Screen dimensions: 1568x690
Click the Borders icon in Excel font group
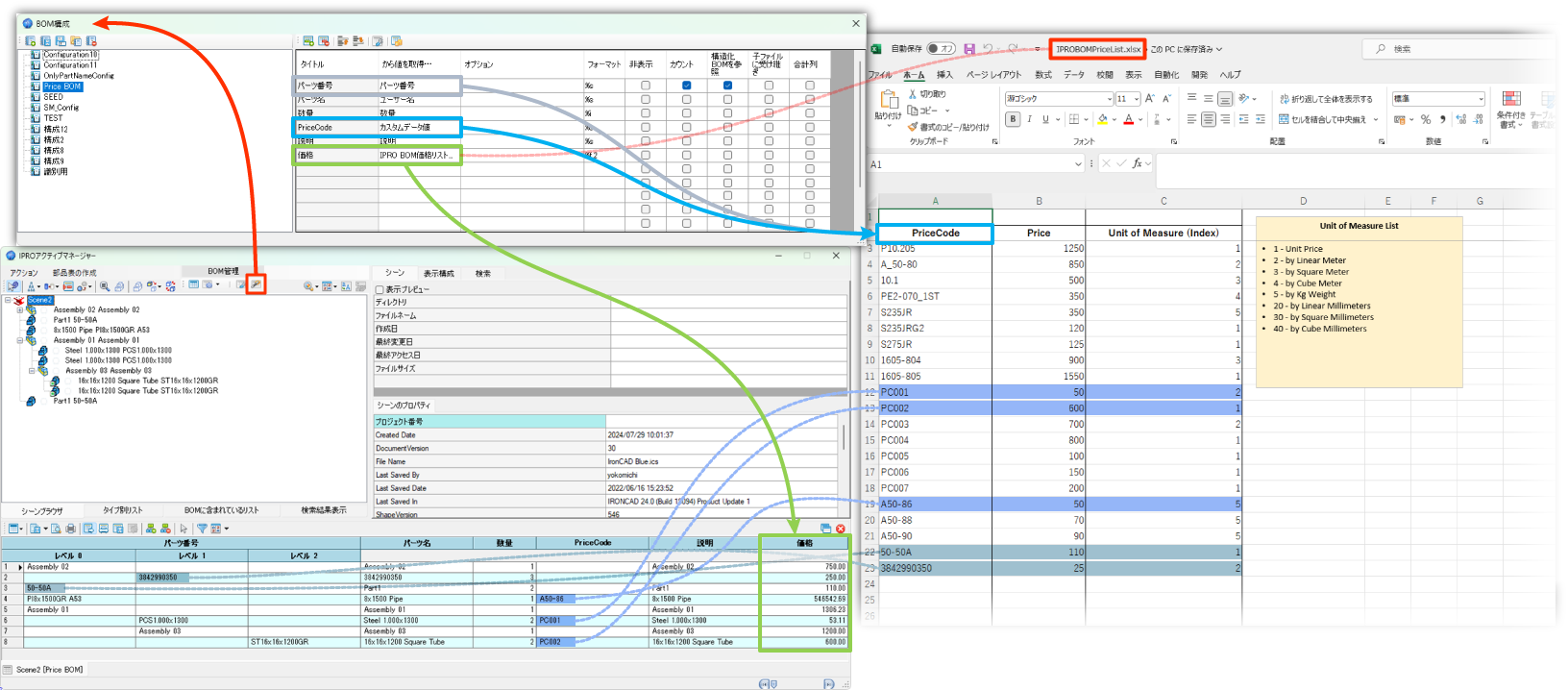[1073, 119]
